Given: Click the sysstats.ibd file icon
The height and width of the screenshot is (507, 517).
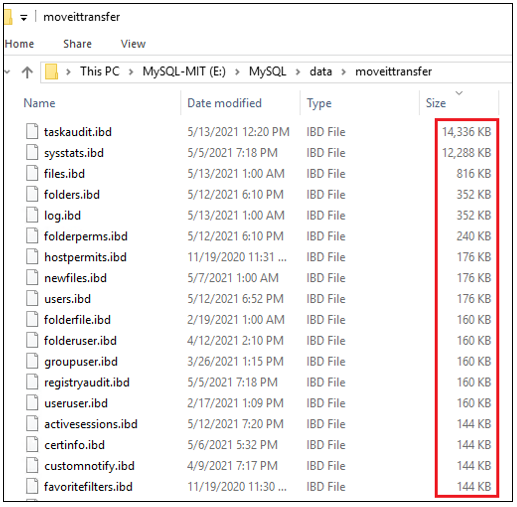Looking at the screenshot, I should point(32,152).
